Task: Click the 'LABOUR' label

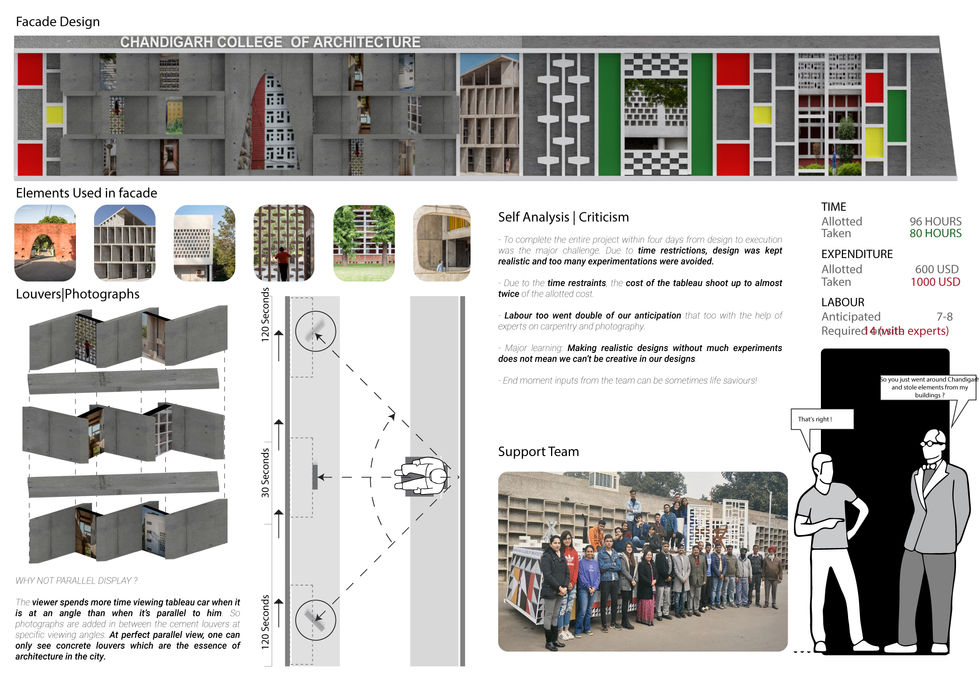Action: pos(843,302)
